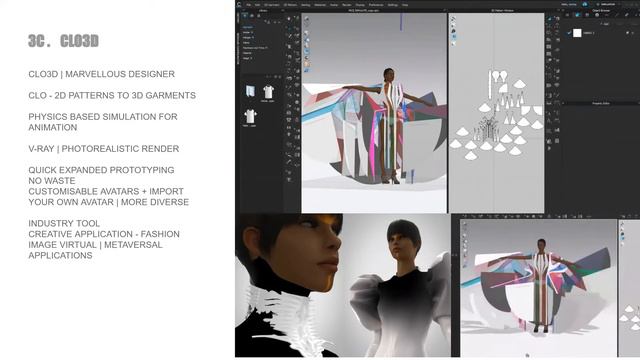640x360 pixels.
Task: Click the CLO logo icon
Action: point(239,4)
